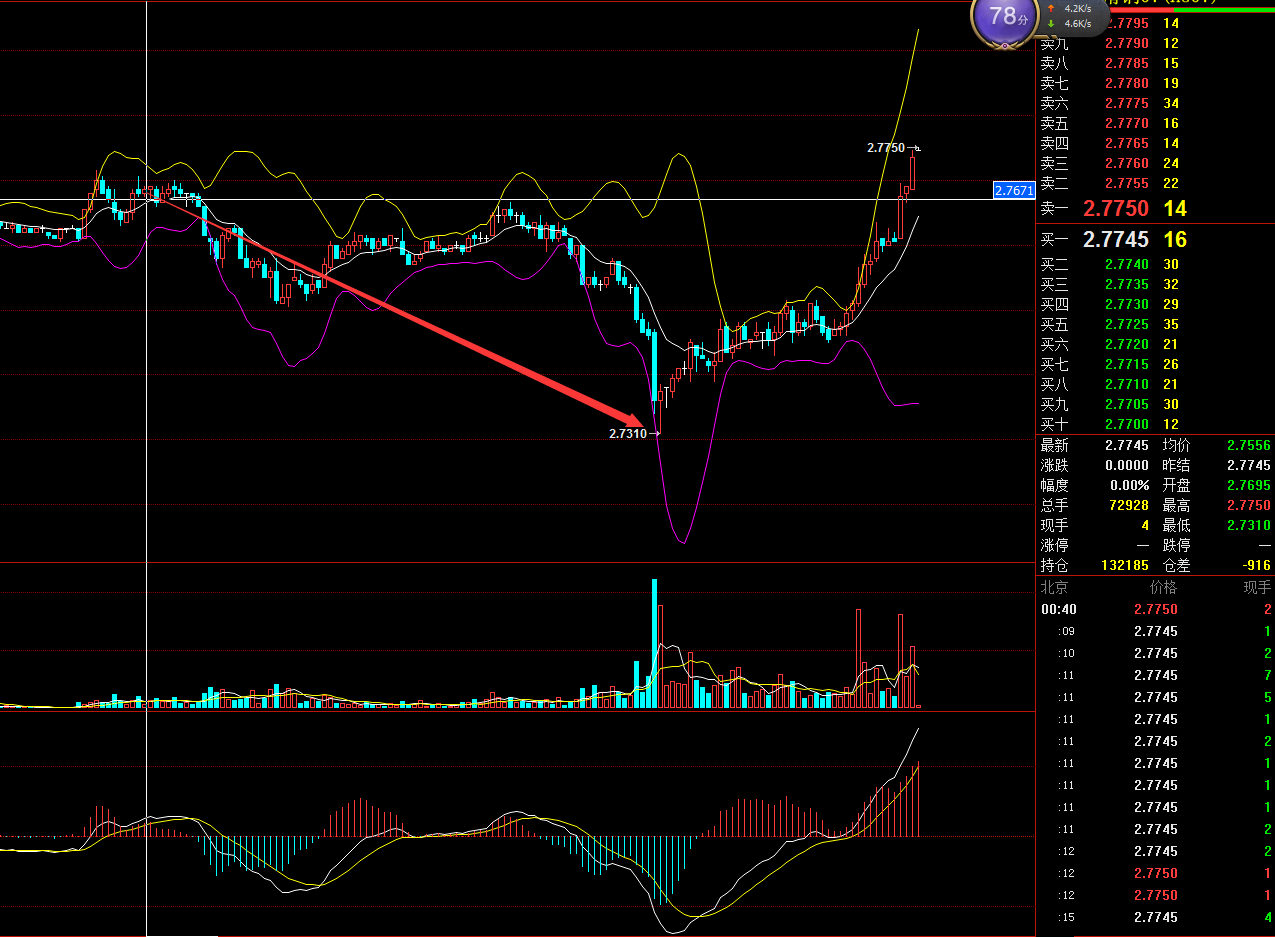Click the 最新 latest price field

pyautogui.click(x=1095, y=445)
